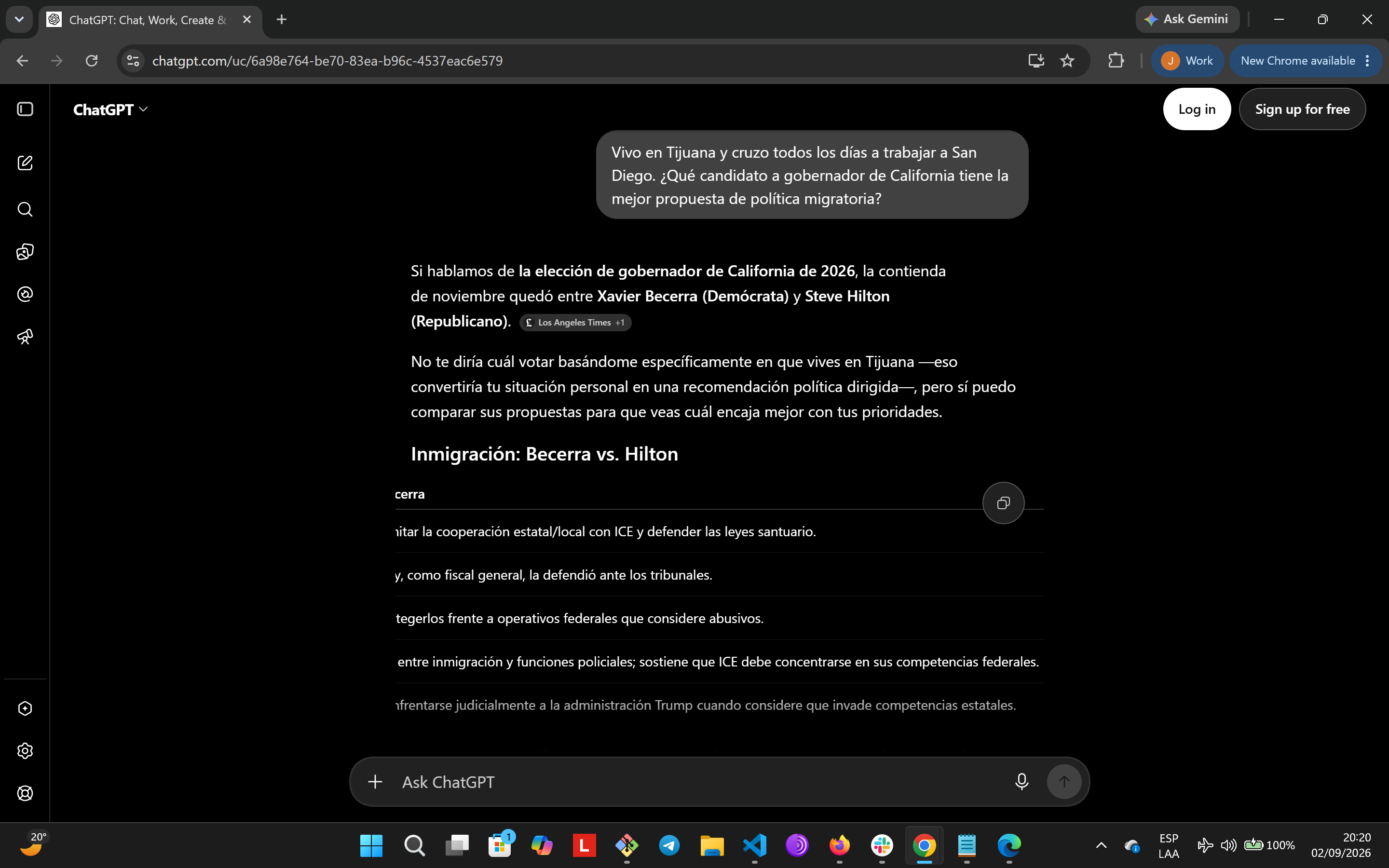The image size is (1389, 868).
Task: Open the Chrome extensions puzzle icon
Action: coord(1116,61)
